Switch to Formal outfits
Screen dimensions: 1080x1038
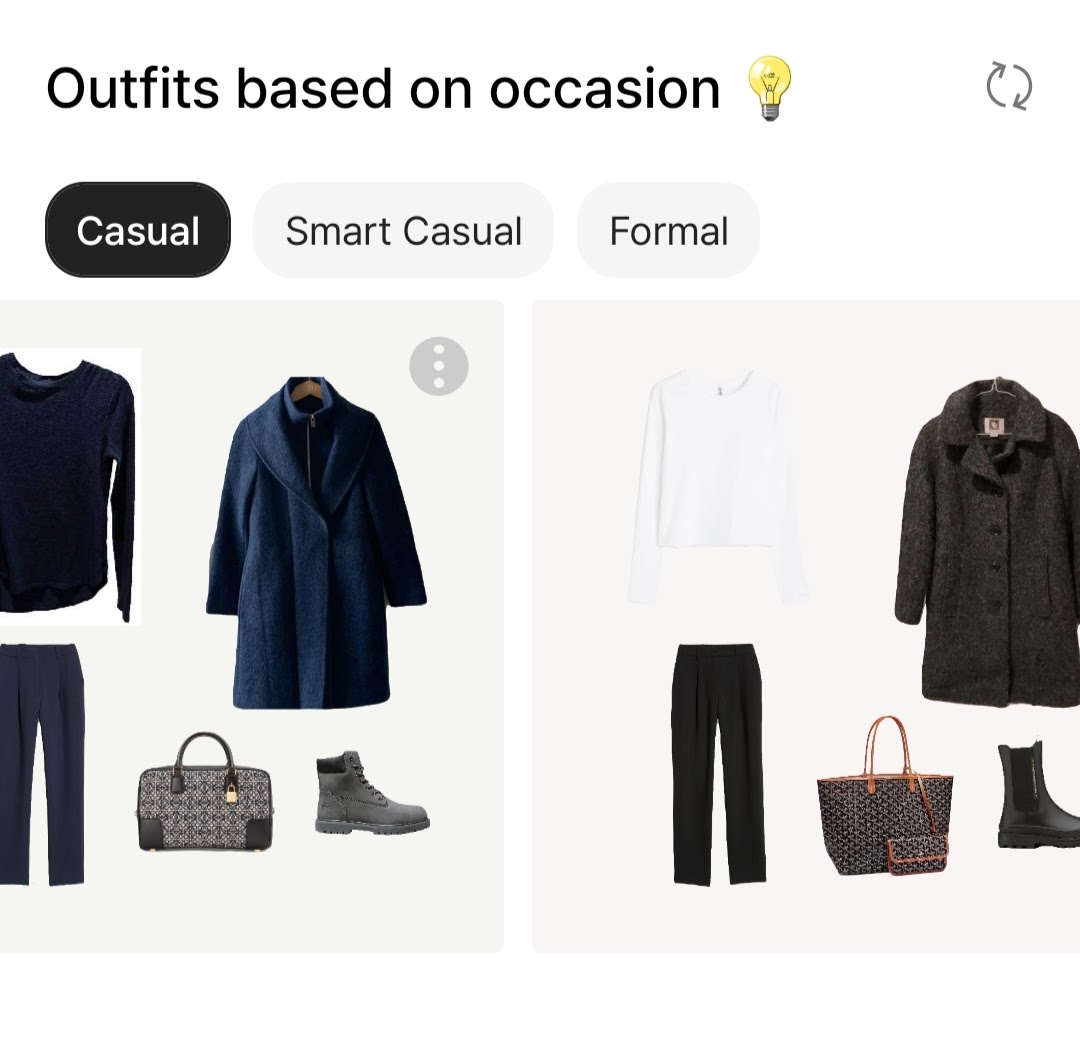click(x=668, y=230)
